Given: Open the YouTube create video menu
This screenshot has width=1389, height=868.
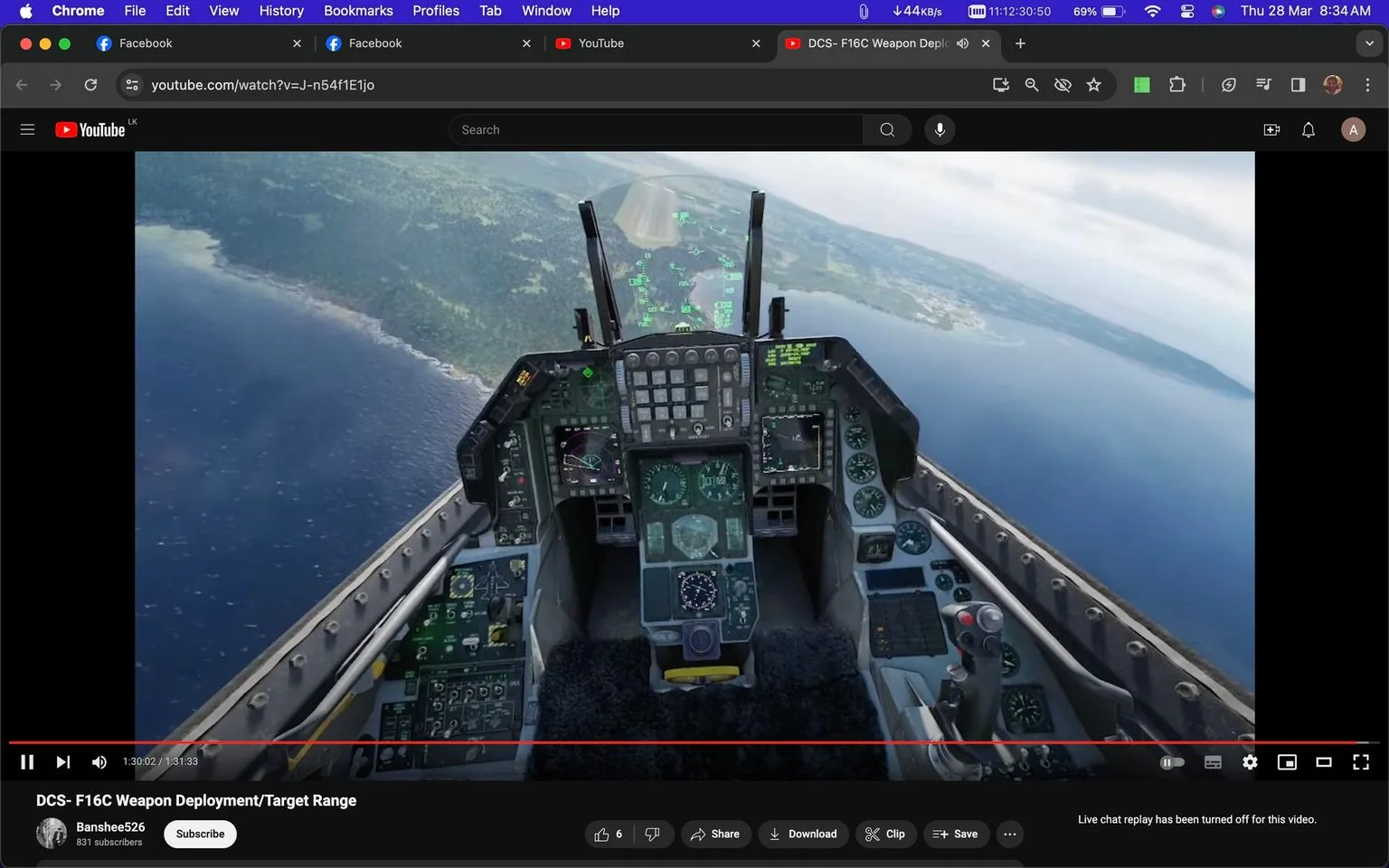Looking at the screenshot, I should pos(1271,129).
